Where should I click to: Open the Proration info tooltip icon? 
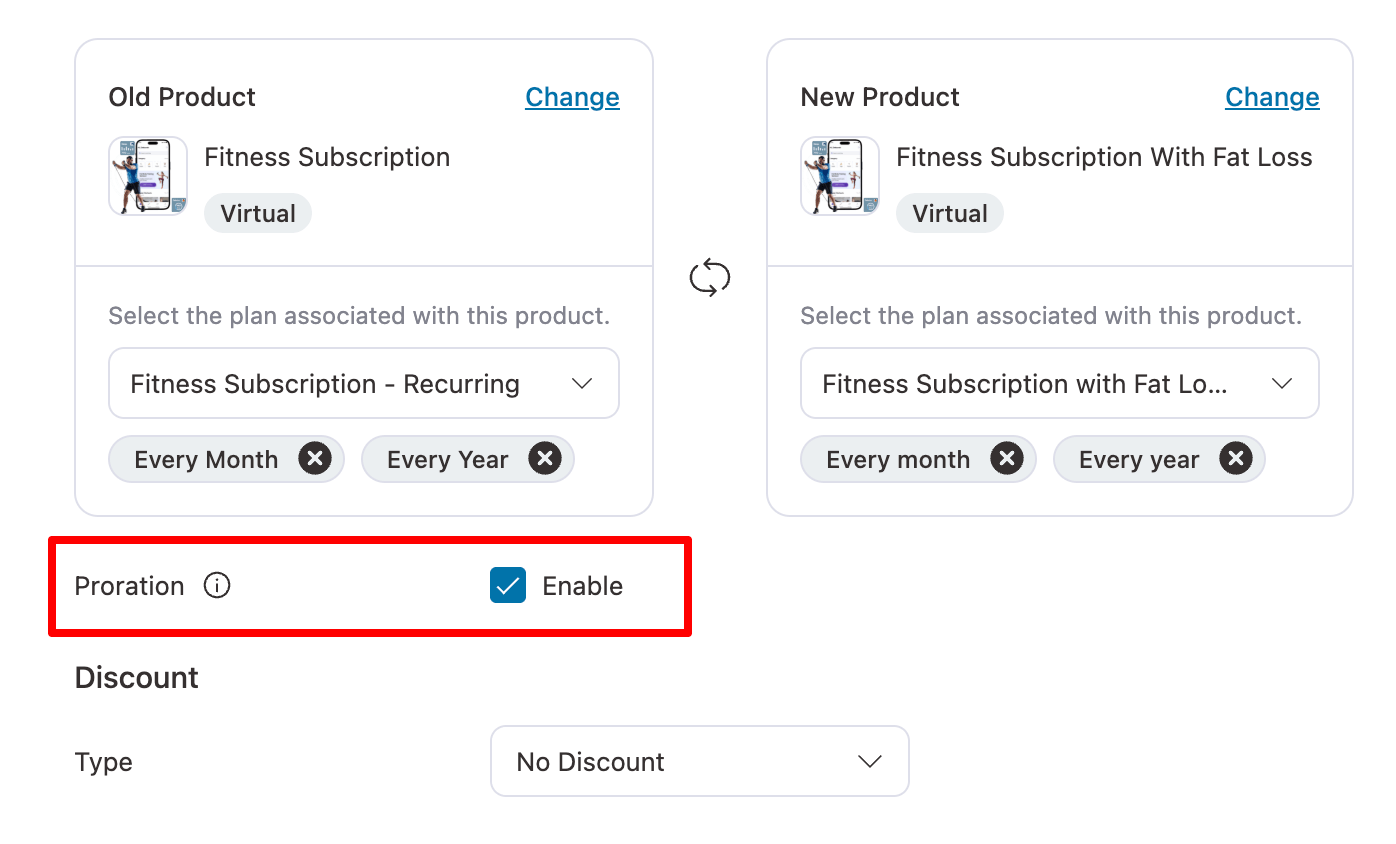coord(217,586)
